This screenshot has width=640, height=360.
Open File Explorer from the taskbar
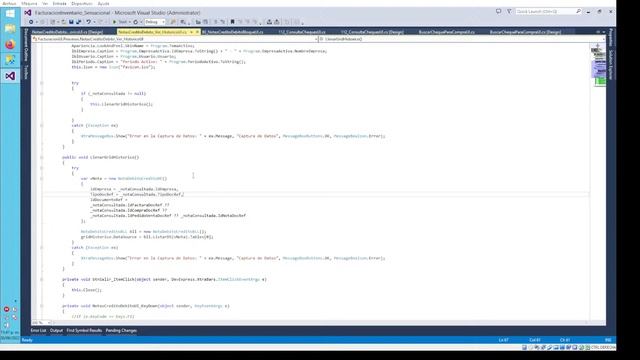tap(10, 29)
